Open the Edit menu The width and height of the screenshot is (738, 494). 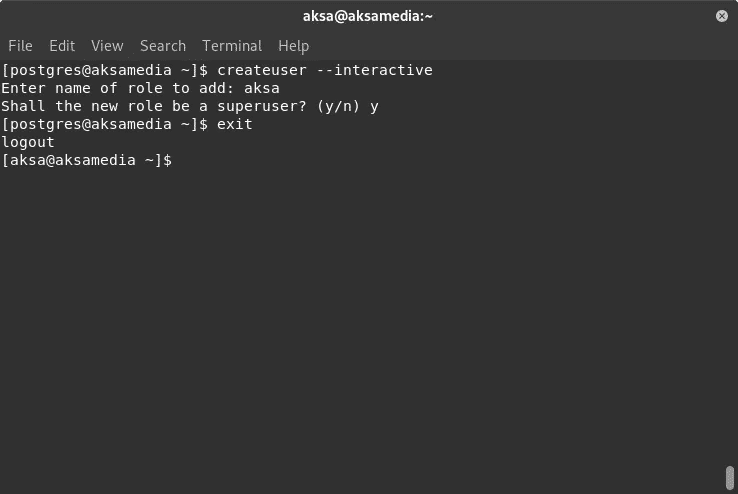pos(62,46)
